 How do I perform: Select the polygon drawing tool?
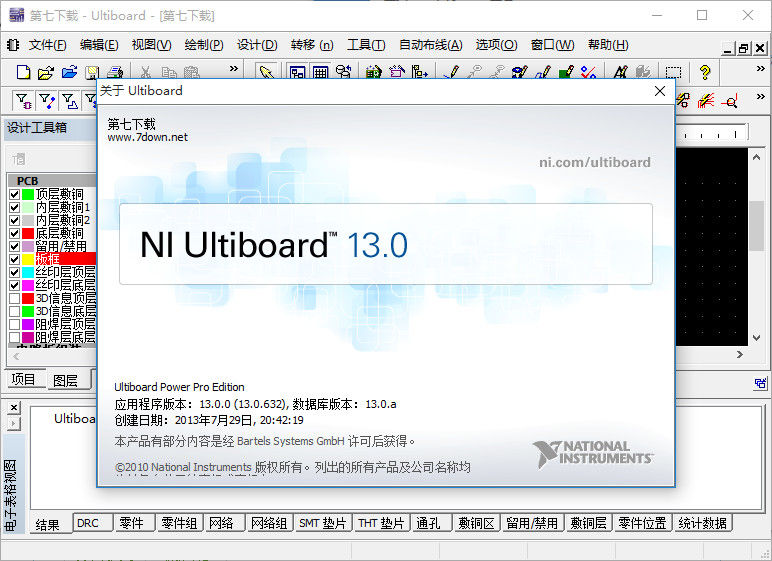click(543, 72)
